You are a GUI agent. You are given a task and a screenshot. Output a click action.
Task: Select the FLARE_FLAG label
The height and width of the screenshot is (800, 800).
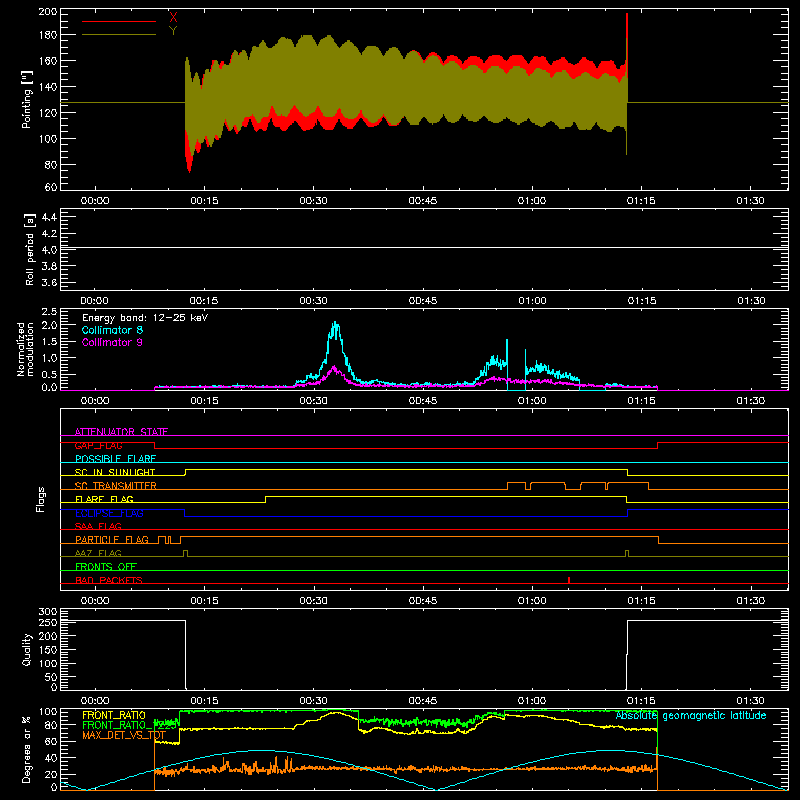104,499
